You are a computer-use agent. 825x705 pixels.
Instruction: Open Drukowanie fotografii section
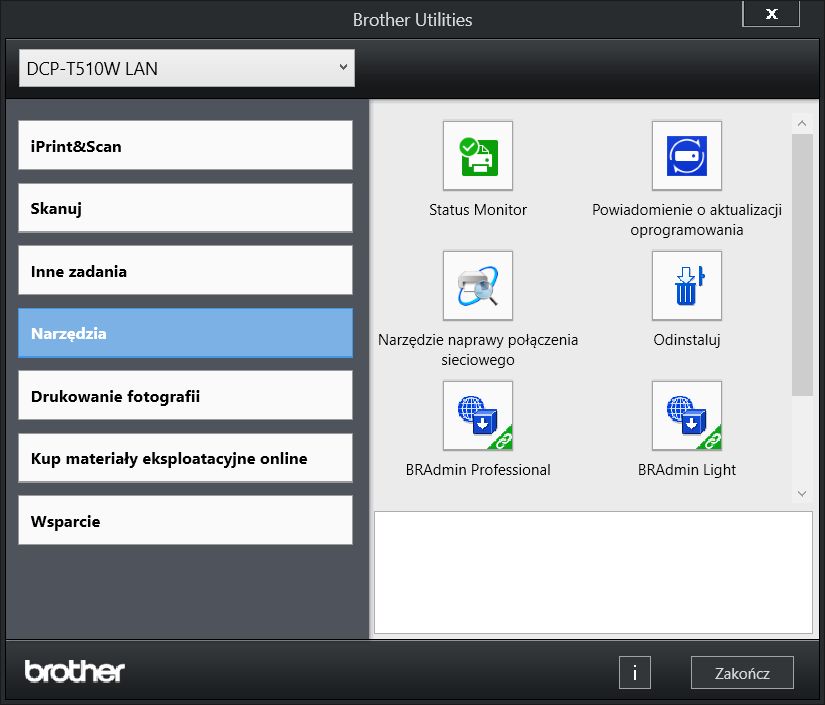coord(185,396)
